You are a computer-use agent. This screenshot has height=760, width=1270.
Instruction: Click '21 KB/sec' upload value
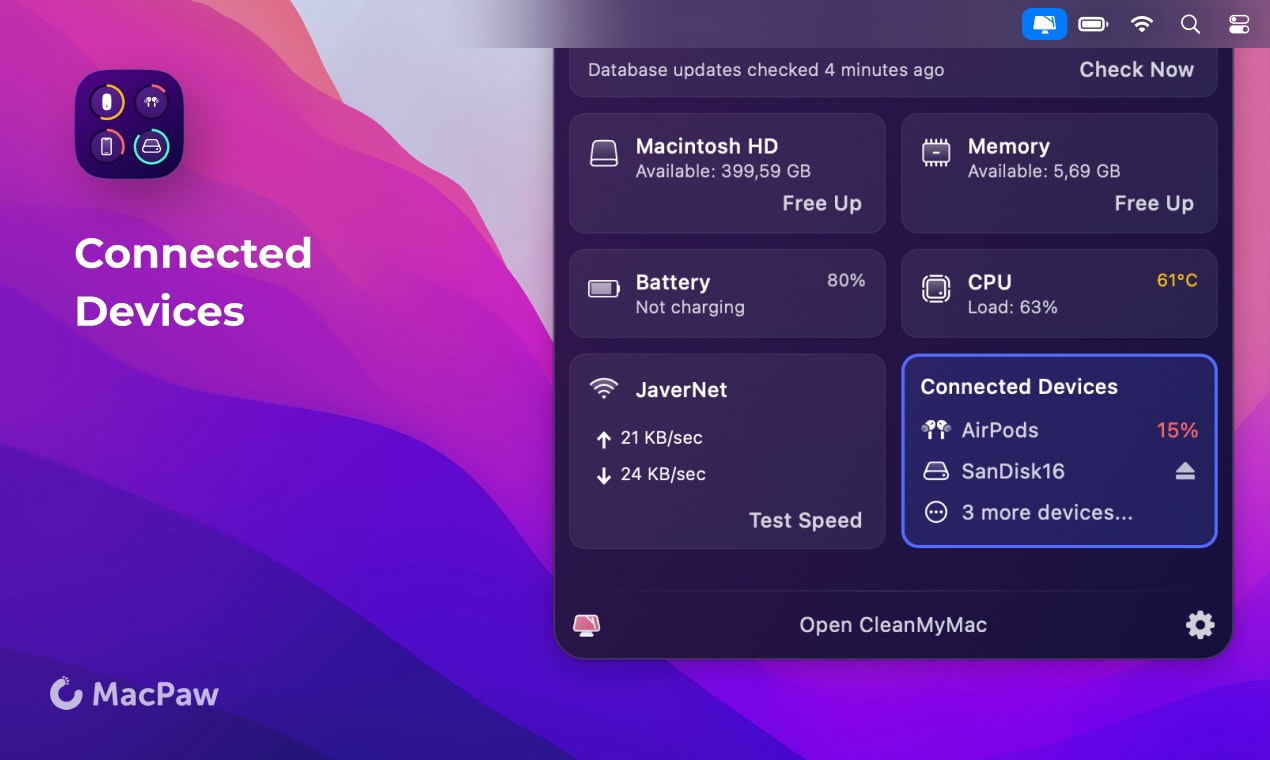coord(663,438)
